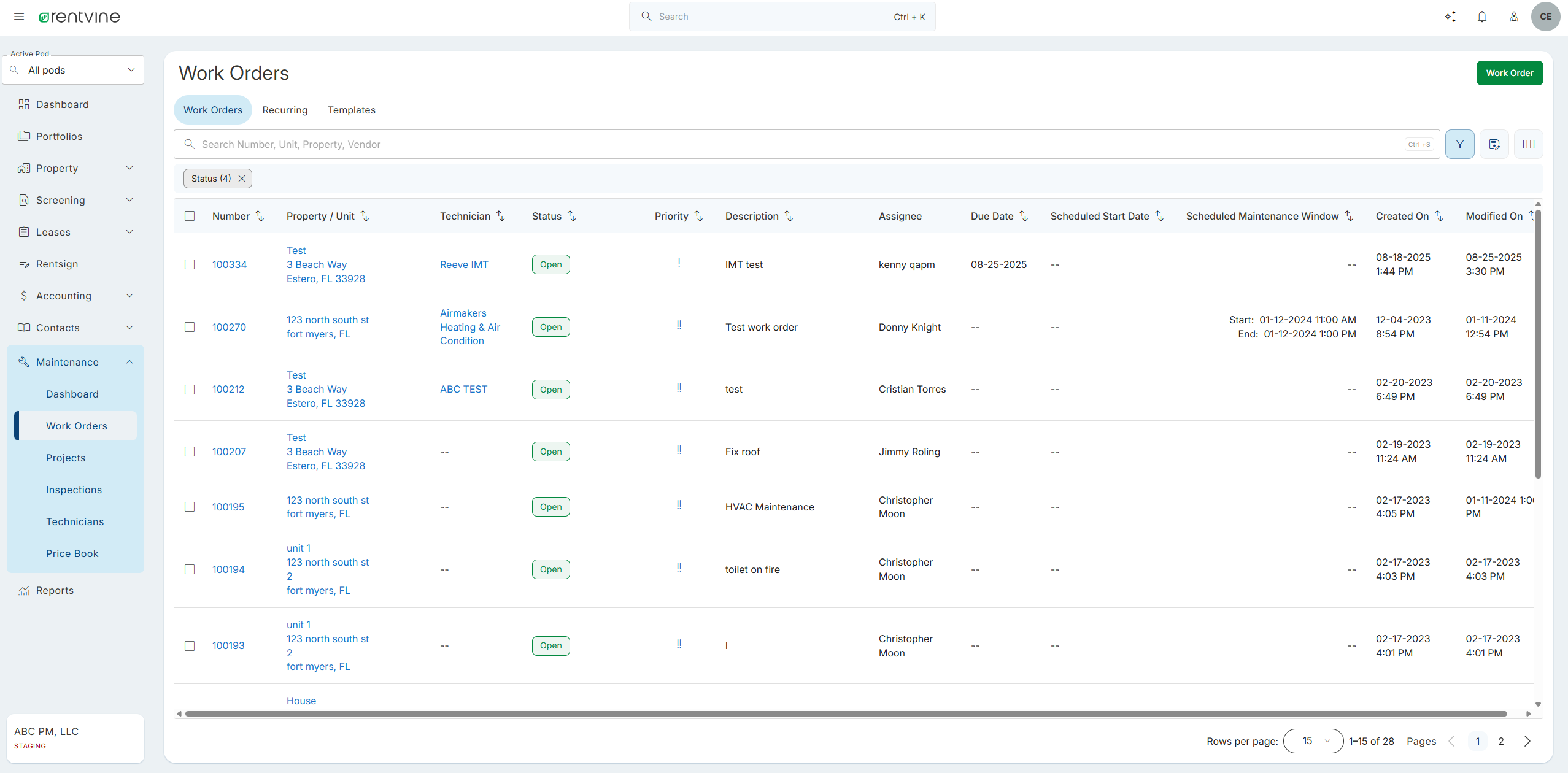Screen dimensions: 1568x773
Task: Open the Templates tab
Action: pos(351,110)
